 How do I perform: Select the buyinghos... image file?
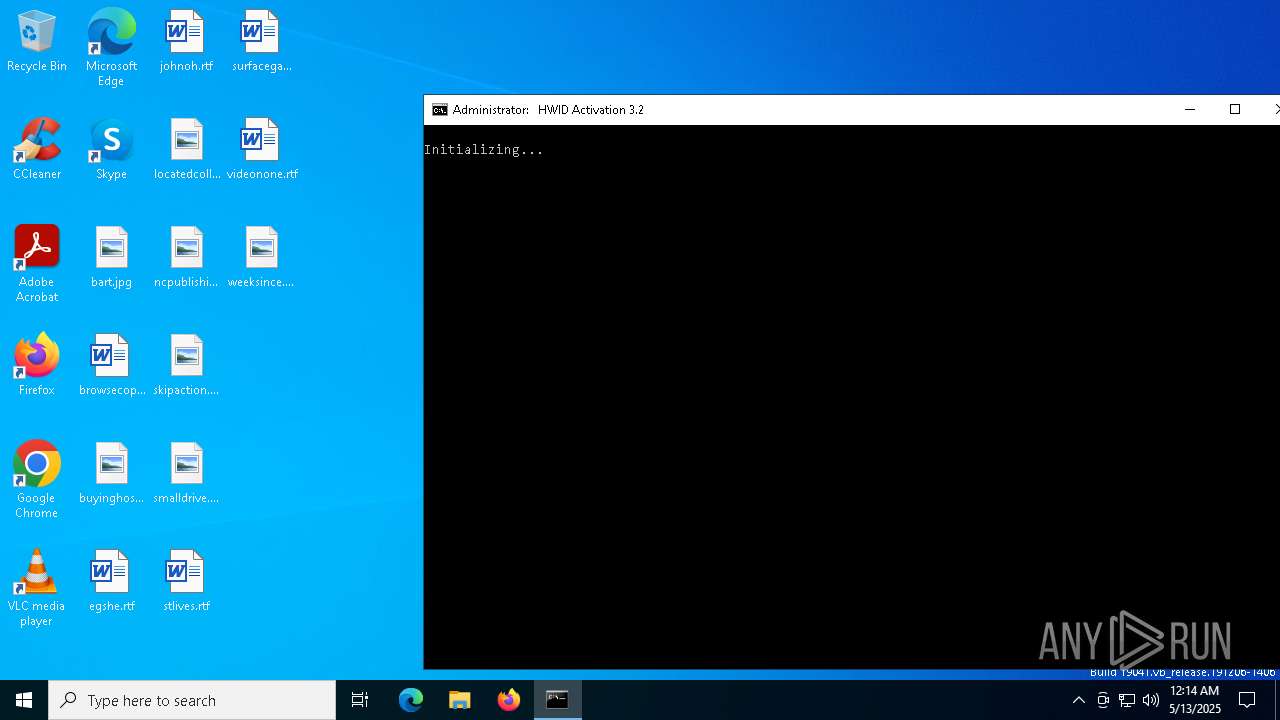coord(111,474)
